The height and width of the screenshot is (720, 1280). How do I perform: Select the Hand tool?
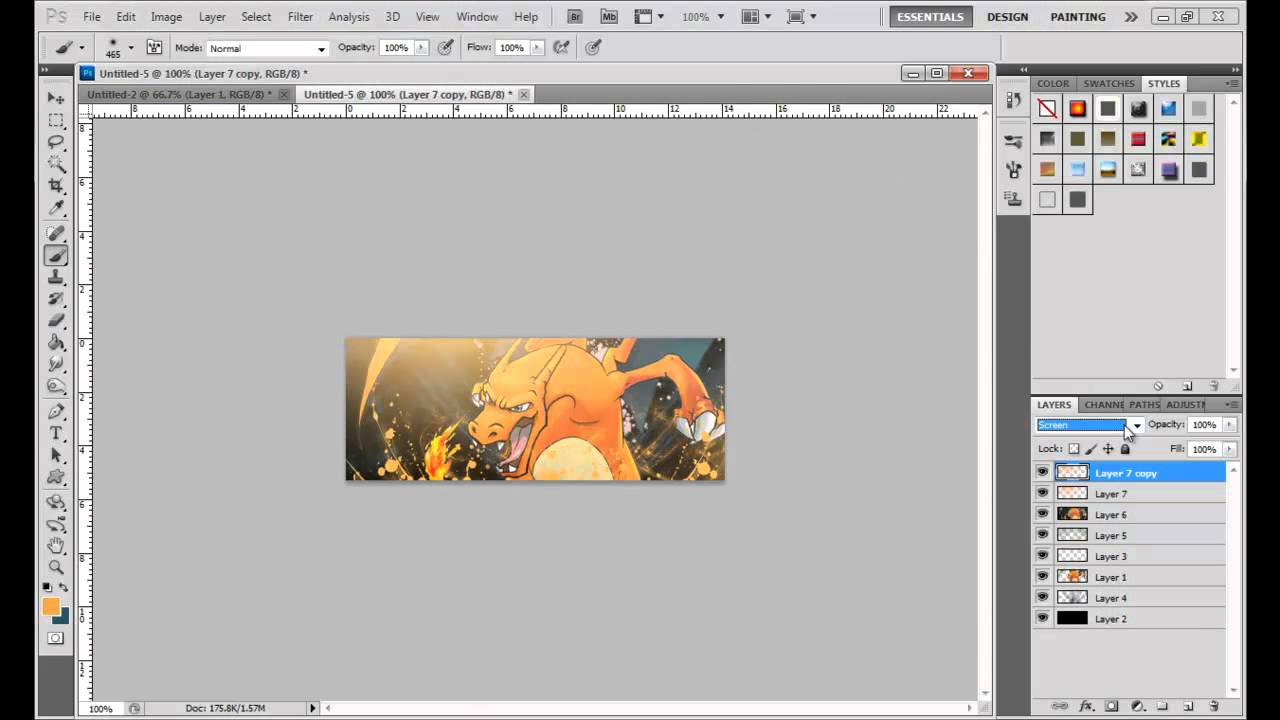click(x=56, y=546)
